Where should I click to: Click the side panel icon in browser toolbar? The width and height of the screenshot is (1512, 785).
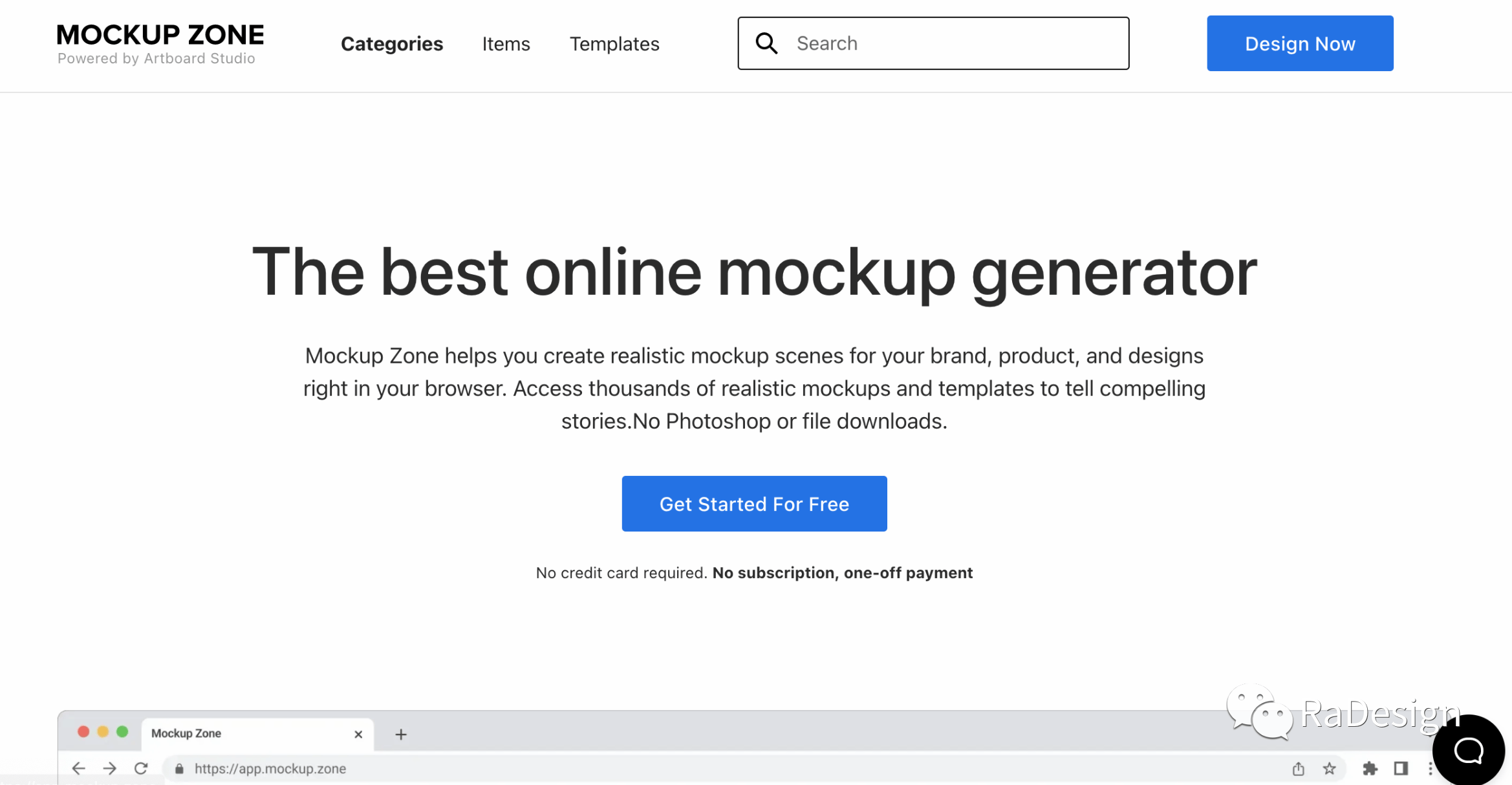pos(1401,768)
